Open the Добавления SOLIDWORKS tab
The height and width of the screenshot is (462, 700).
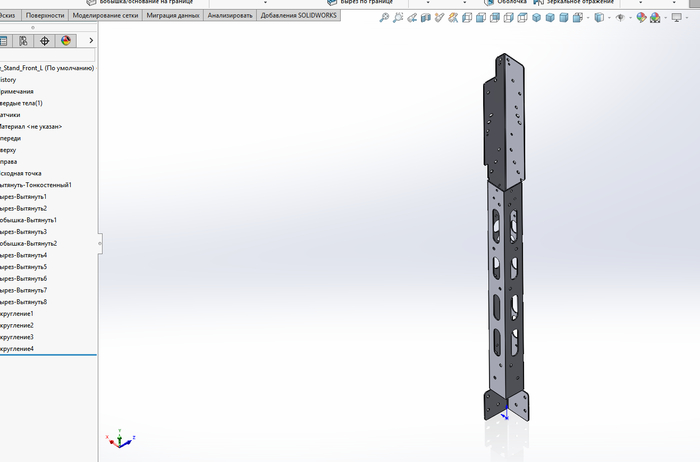300,15
